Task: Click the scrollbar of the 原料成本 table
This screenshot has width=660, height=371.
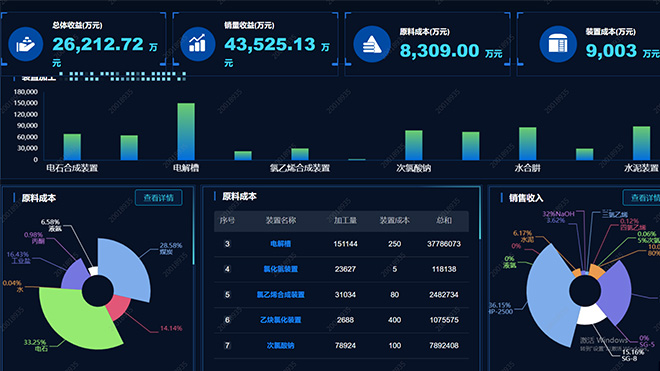Action: click(x=480, y=214)
